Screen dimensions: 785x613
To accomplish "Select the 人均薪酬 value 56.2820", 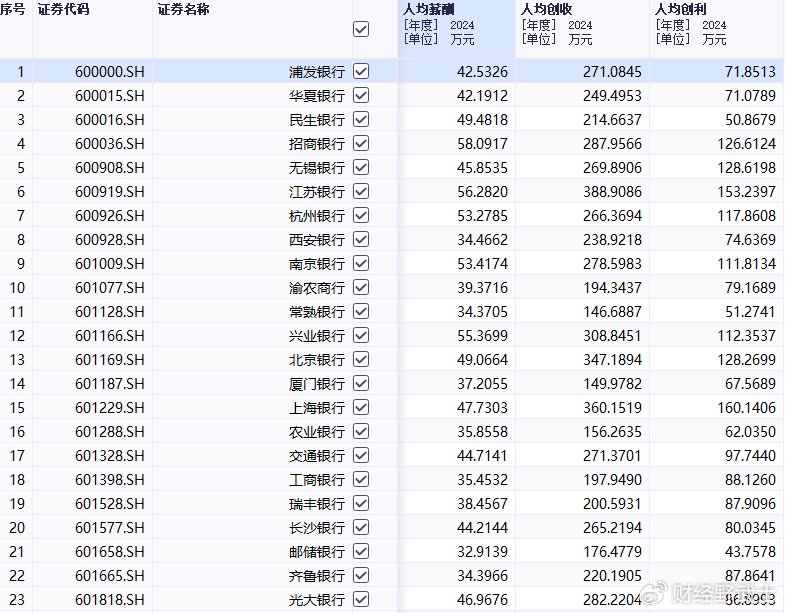I will pyautogui.click(x=483, y=192).
